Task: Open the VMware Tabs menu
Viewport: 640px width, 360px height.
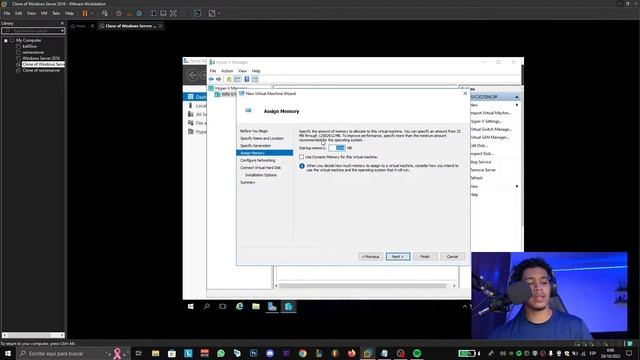Action: point(56,13)
